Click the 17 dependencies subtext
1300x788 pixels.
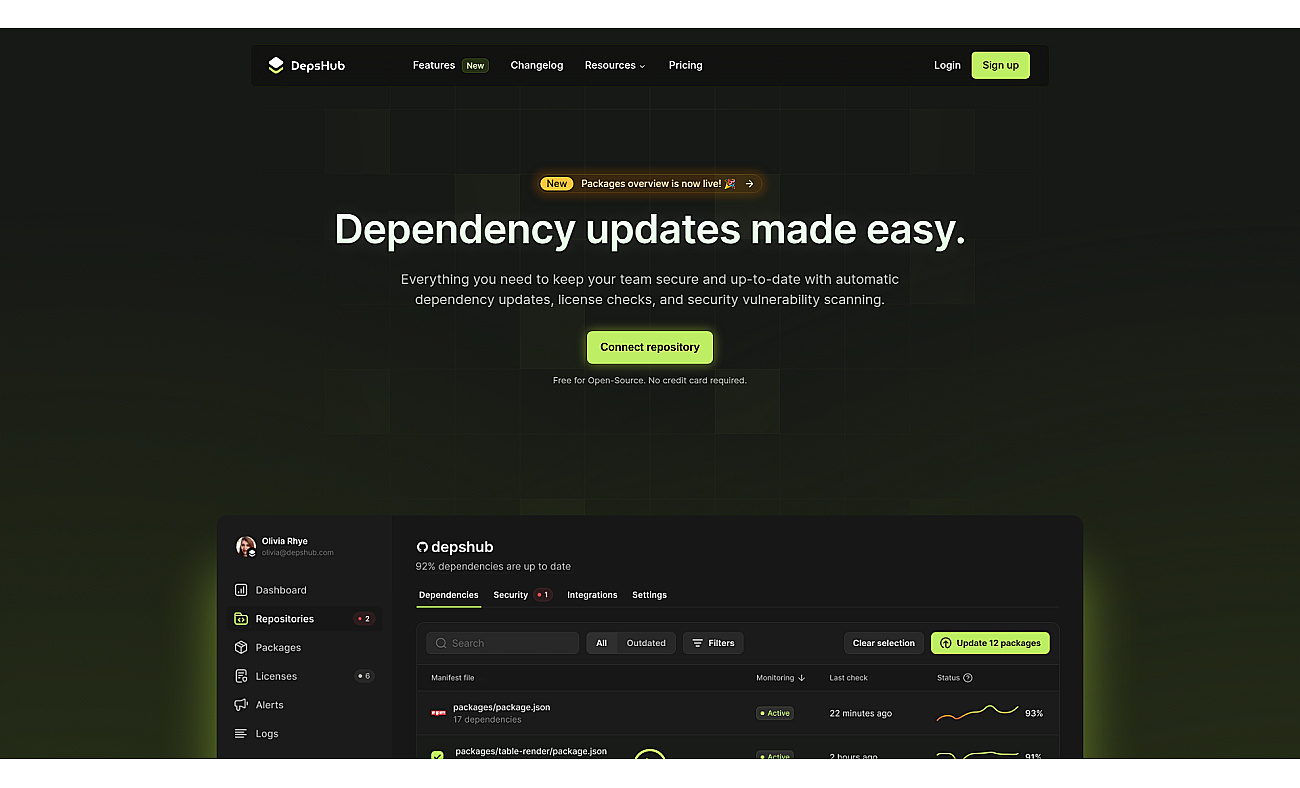click(487, 720)
